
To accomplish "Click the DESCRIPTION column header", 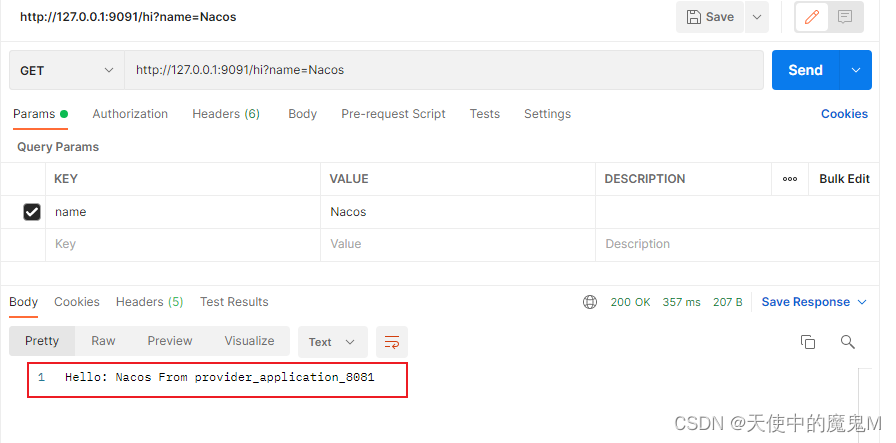I will pos(645,179).
